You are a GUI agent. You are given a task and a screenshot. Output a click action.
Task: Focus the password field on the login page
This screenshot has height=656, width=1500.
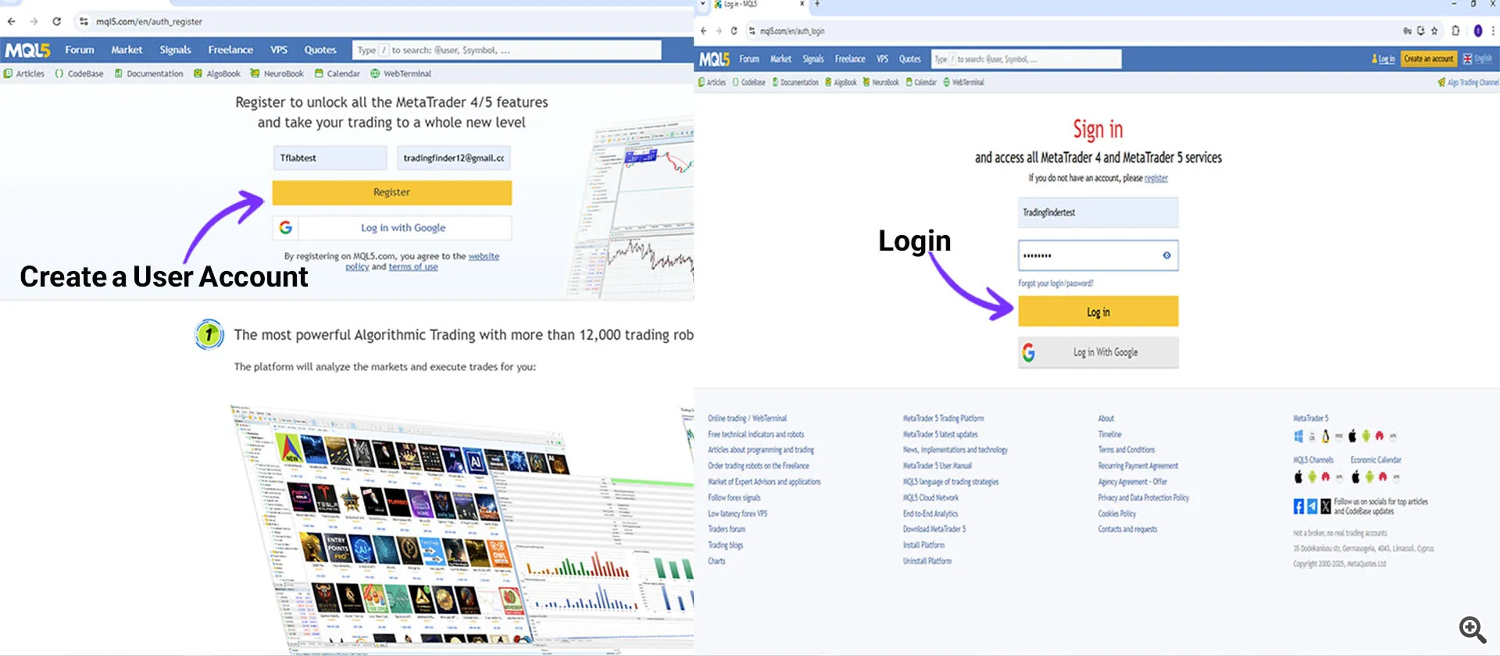[x=1098, y=255]
